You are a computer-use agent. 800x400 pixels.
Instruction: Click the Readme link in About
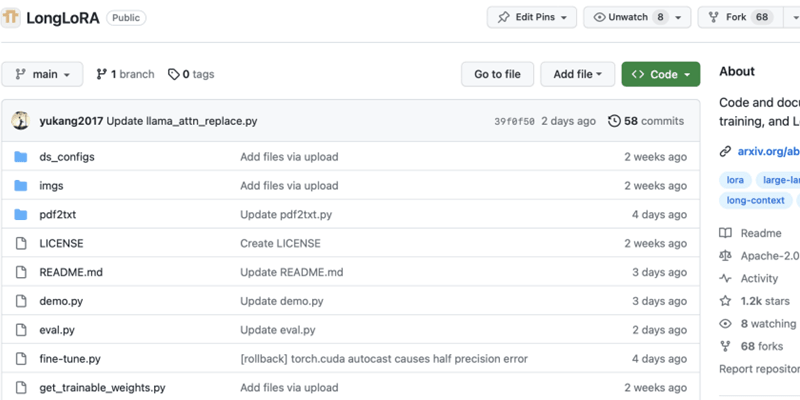click(761, 233)
